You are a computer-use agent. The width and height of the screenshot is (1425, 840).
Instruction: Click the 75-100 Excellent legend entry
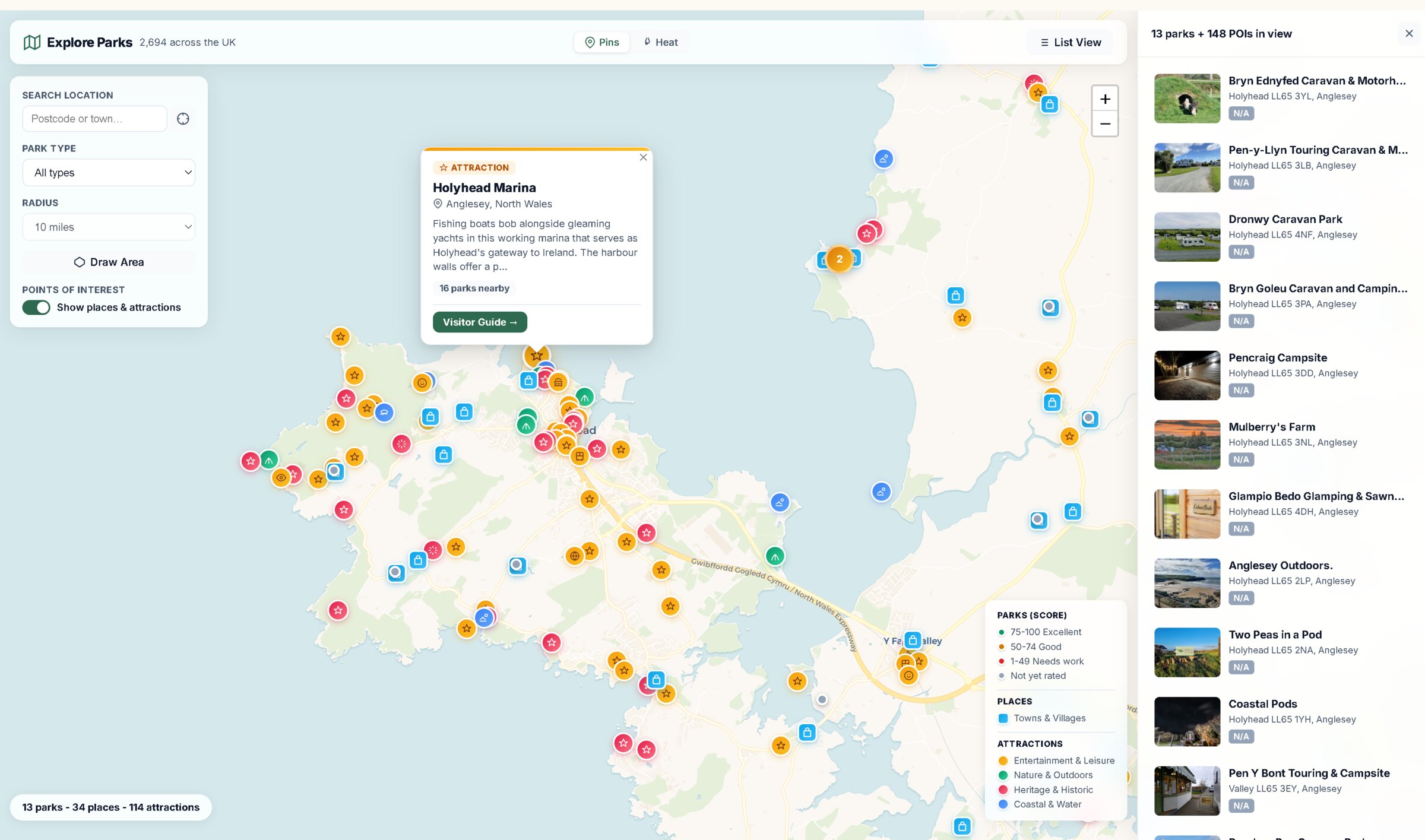pyautogui.click(x=1040, y=632)
